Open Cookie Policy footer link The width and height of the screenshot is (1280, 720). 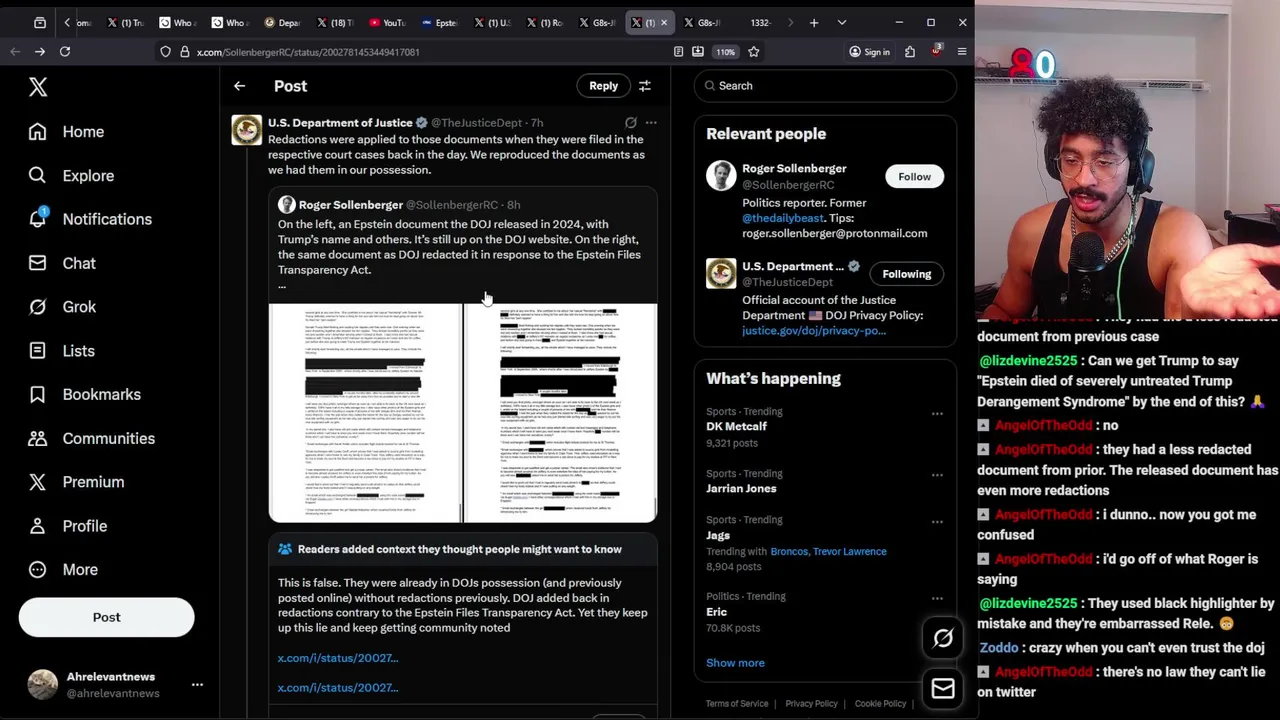[880, 704]
